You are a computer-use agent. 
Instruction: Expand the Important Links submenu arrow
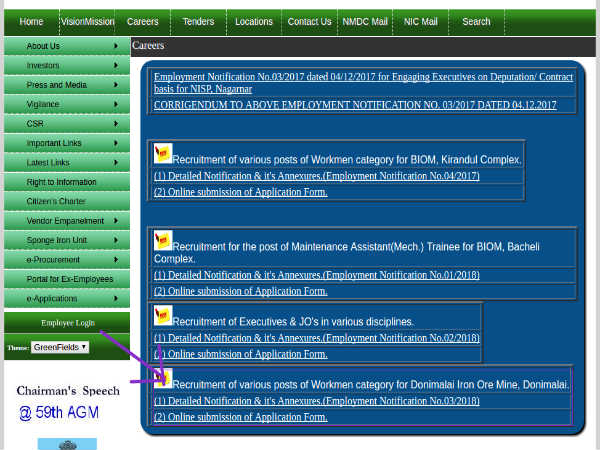(x=116, y=143)
